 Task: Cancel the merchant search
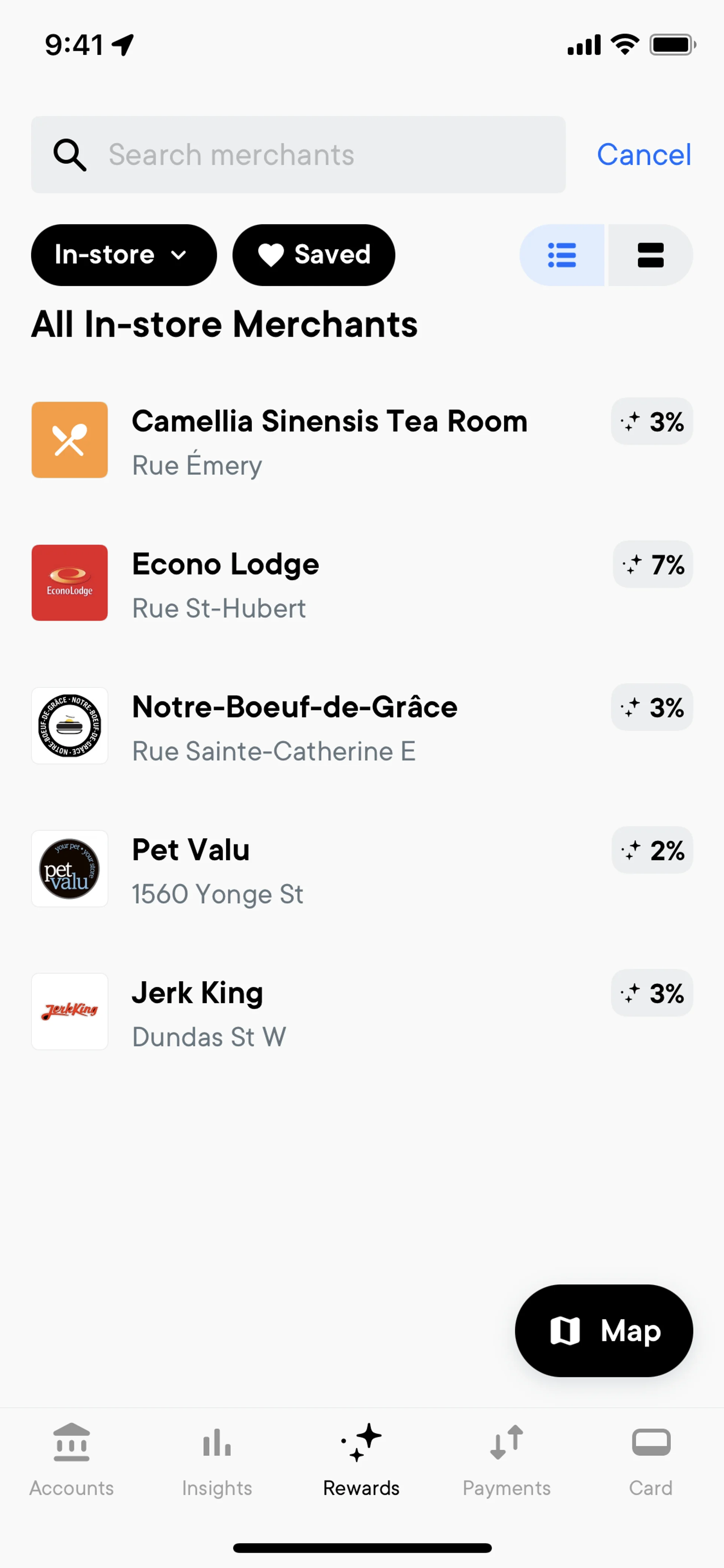(x=644, y=155)
